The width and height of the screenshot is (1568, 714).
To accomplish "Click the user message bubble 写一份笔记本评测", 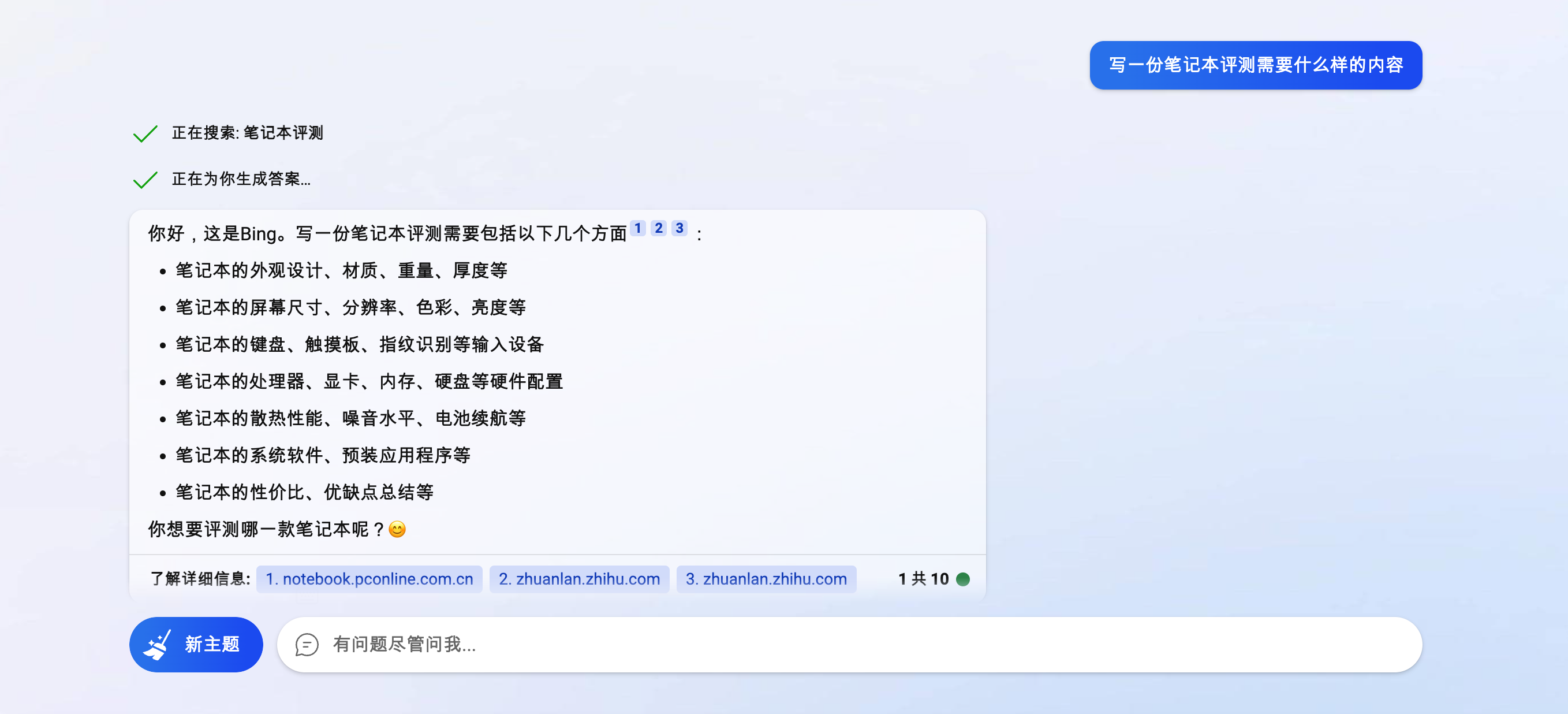I will point(1255,65).
